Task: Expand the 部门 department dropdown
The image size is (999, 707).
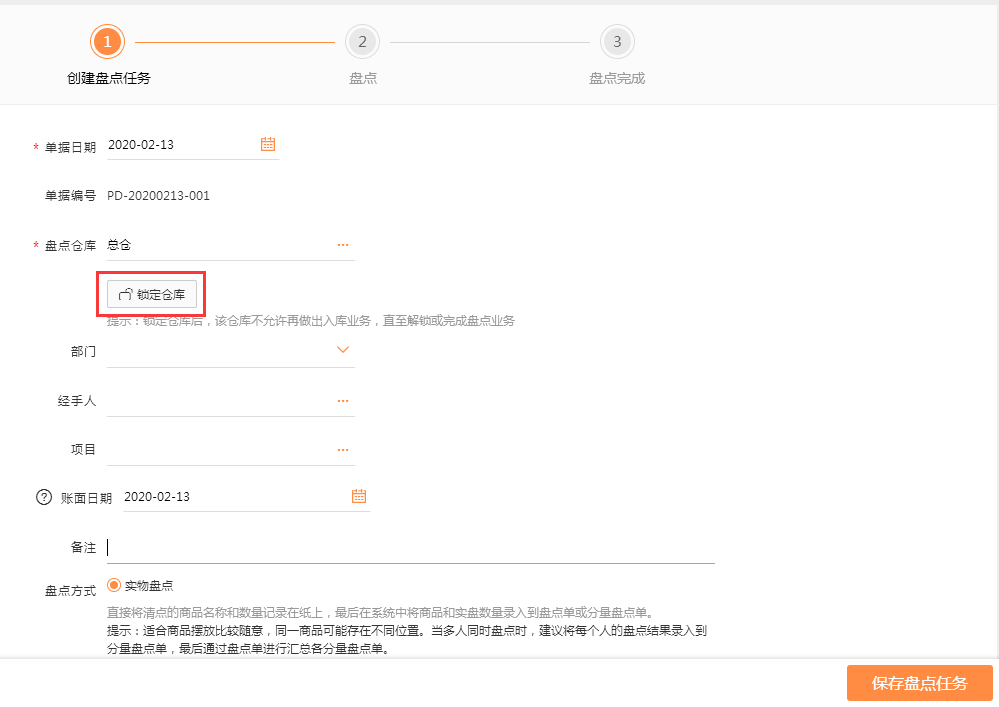Action: tap(343, 349)
